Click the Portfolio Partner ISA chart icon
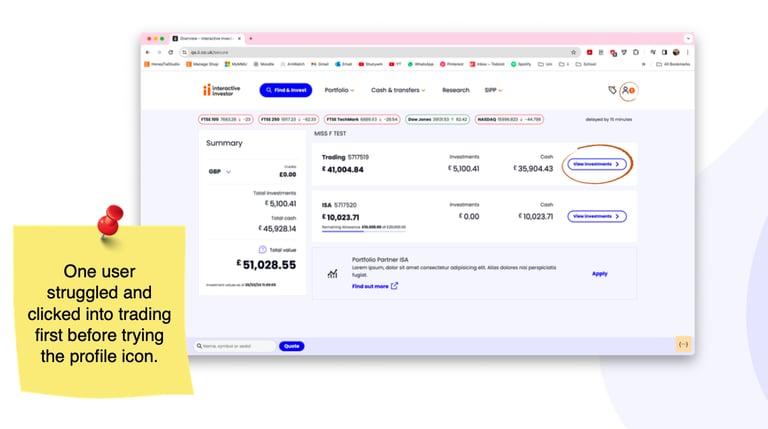 [x=333, y=274]
